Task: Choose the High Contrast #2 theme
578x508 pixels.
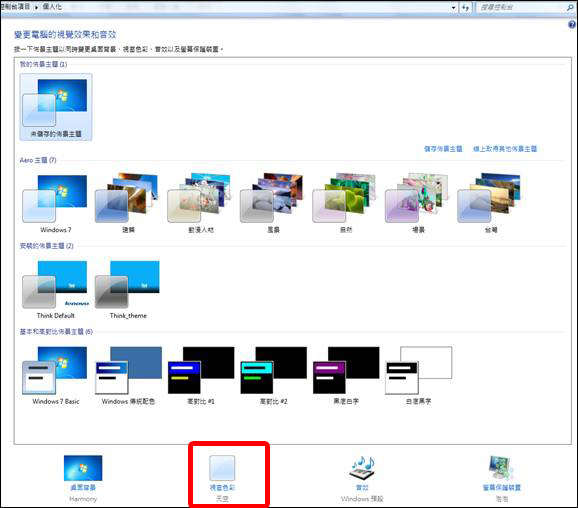Action: click(273, 375)
